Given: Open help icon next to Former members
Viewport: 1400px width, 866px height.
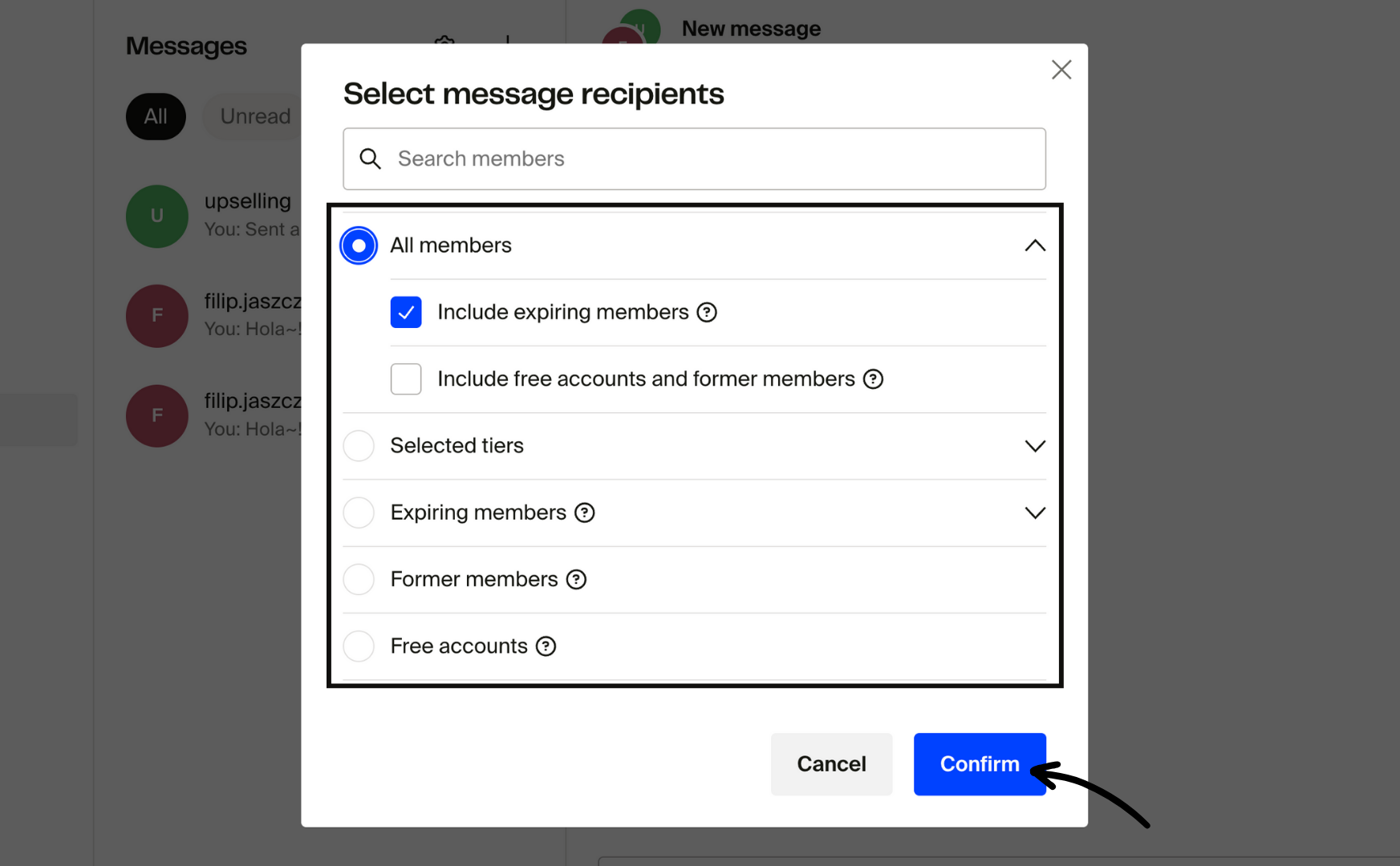Looking at the screenshot, I should tap(576, 579).
